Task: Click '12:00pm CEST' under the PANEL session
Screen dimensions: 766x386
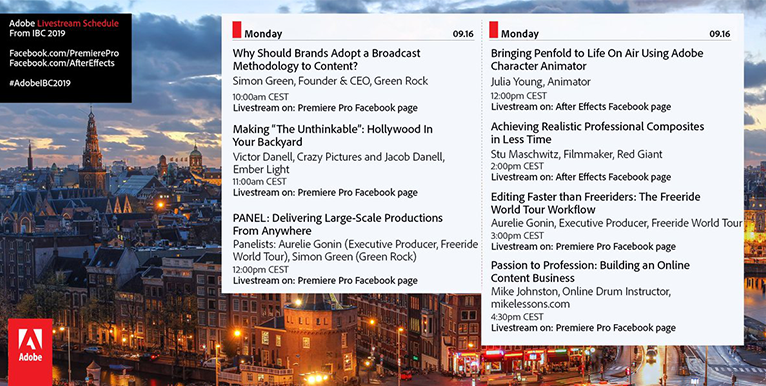Action: [x=260, y=270]
